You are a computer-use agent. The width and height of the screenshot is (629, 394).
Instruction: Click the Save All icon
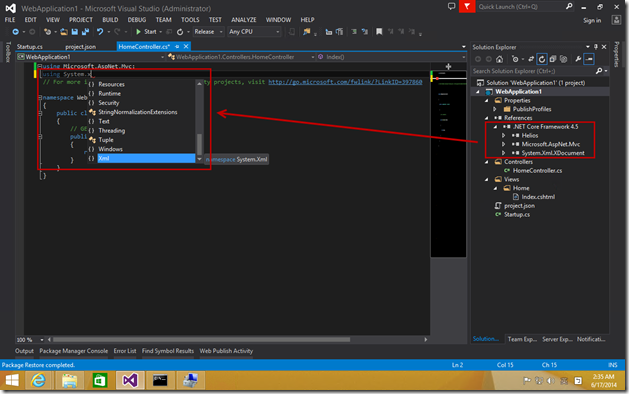[85, 32]
